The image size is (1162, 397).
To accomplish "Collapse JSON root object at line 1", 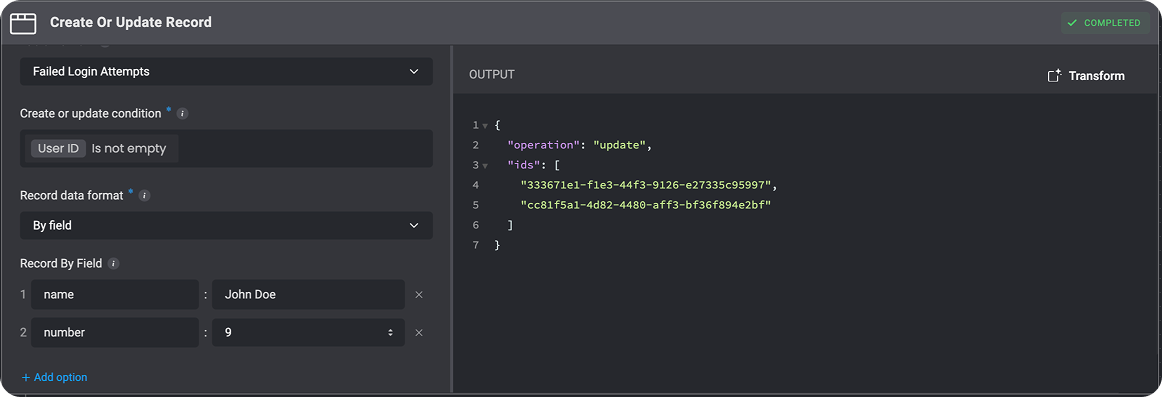I will pos(485,125).
